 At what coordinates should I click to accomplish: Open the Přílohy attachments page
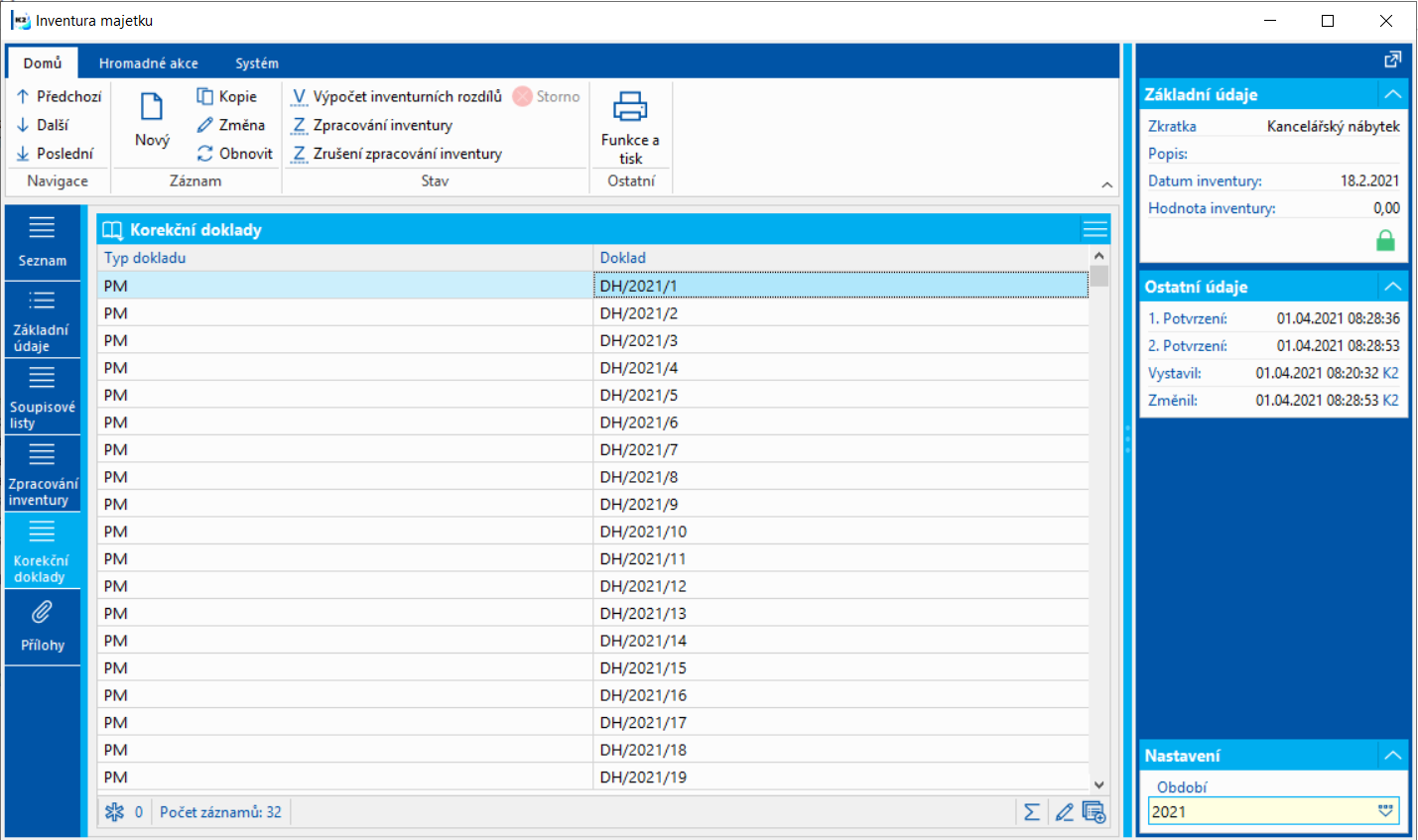(x=43, y=628)
